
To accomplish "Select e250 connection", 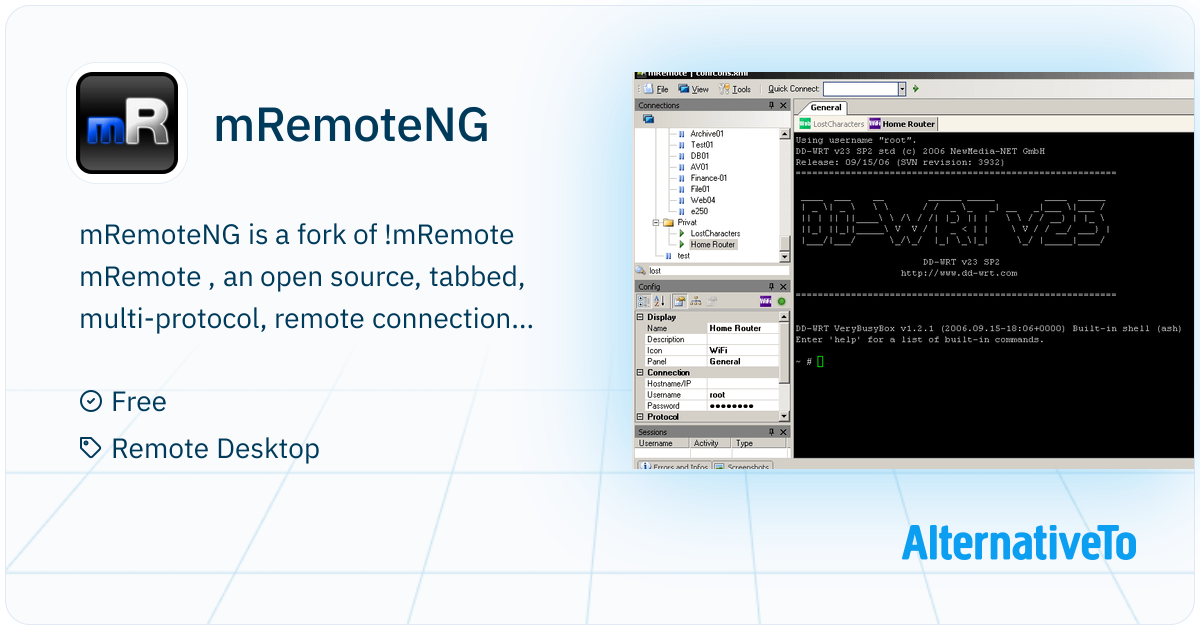I will coord(699,211).
